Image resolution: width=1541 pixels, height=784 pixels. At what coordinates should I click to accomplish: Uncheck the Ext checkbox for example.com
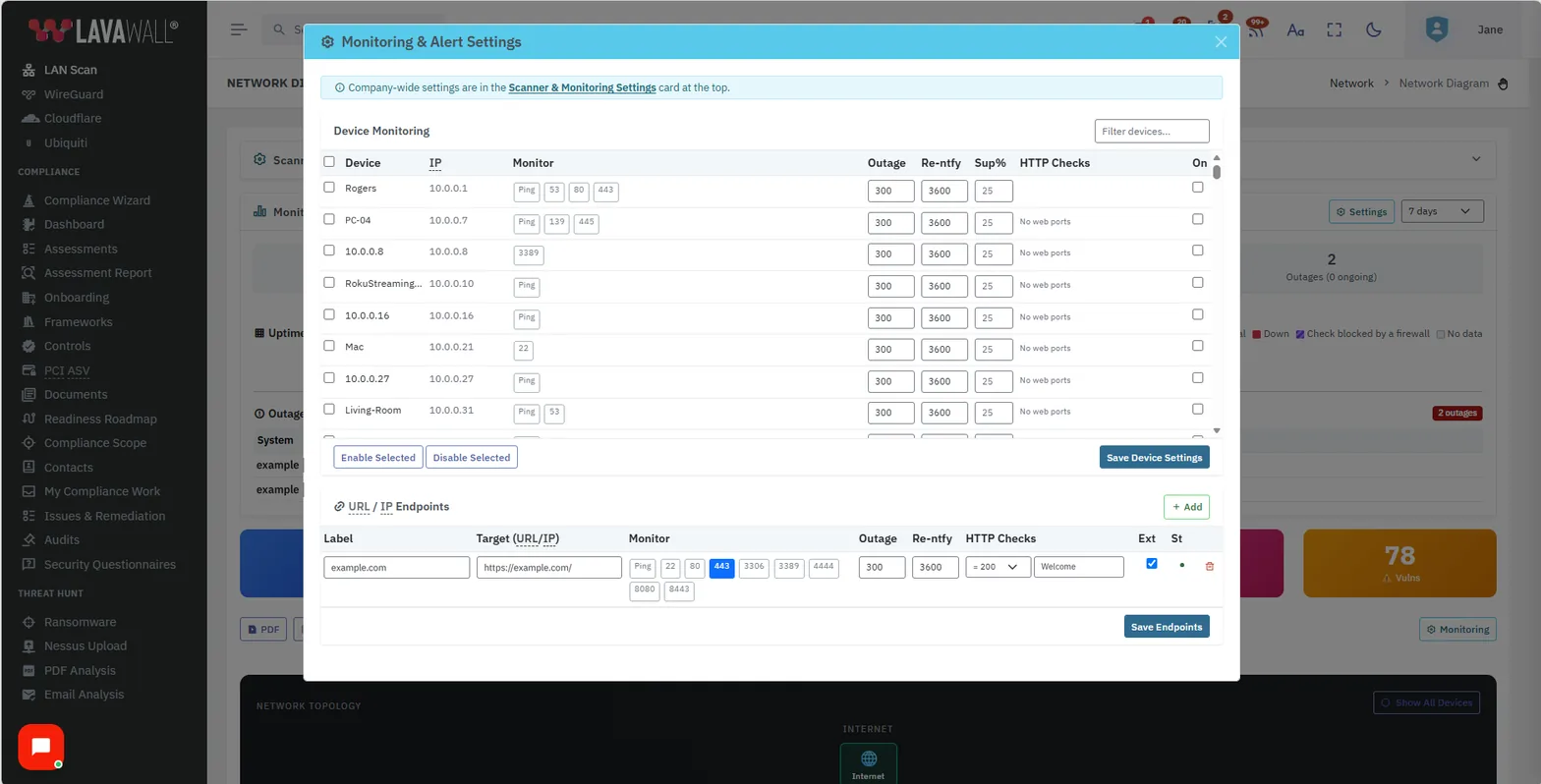[x=1152, y=564]
